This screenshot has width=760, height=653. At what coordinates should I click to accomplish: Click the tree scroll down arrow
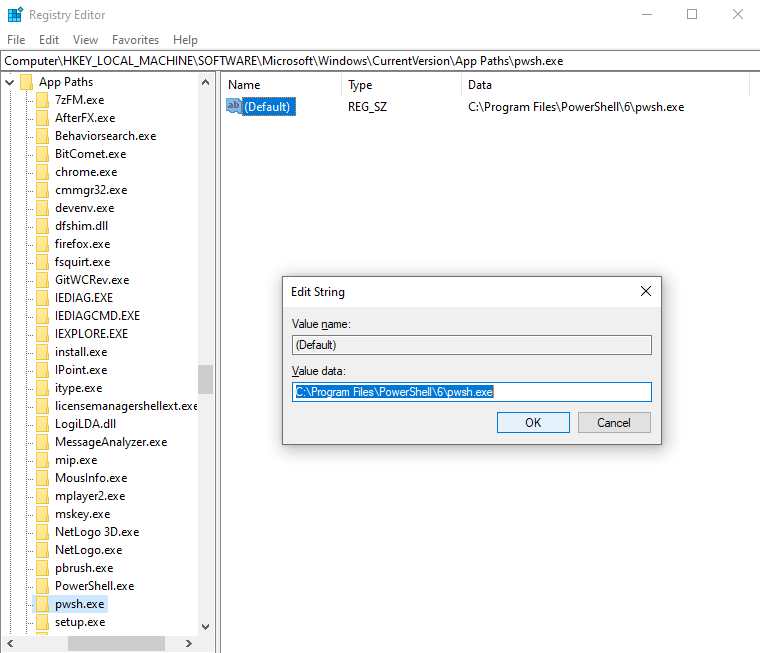click(206, 627)
